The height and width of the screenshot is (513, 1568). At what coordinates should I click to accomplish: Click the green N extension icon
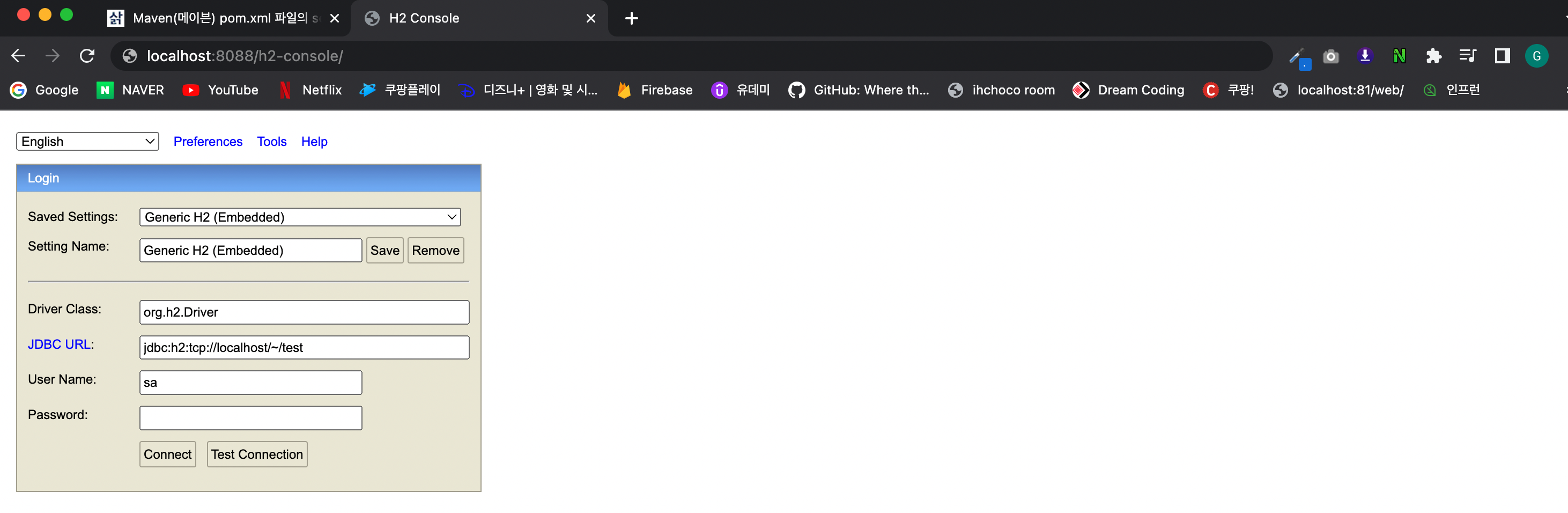1400,56
